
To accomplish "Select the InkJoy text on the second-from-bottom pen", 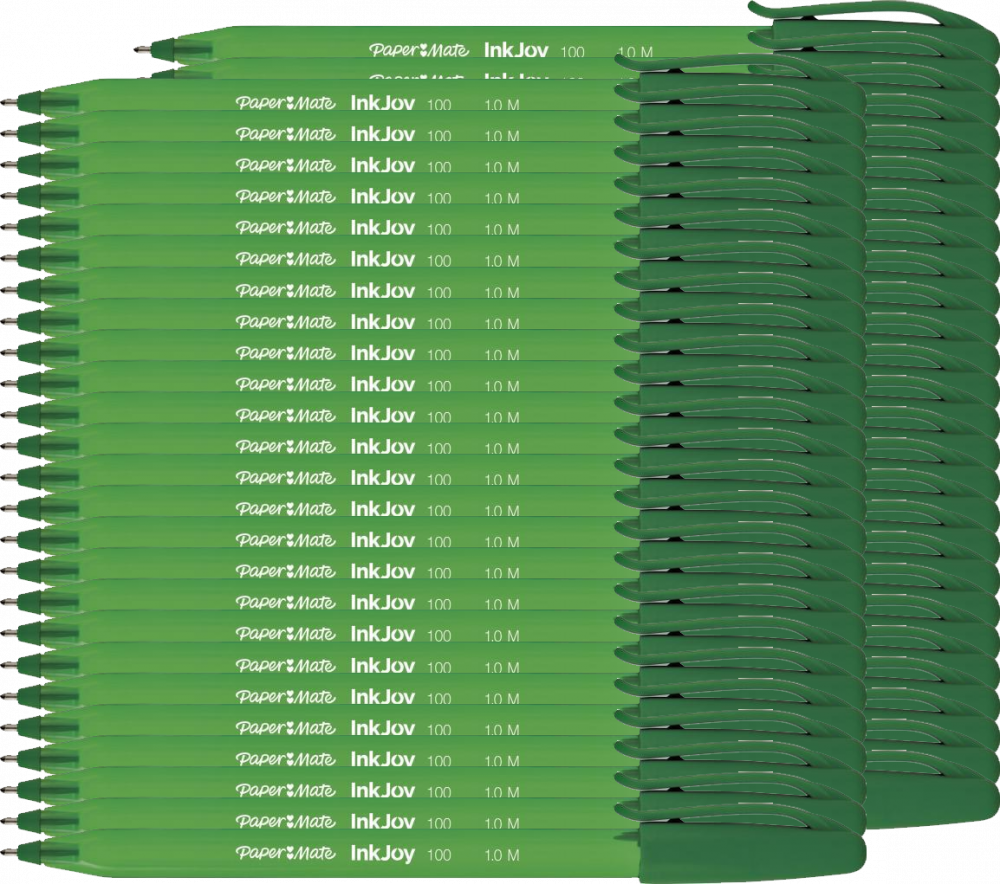I will pyautogui.click(x=381, y=822).
